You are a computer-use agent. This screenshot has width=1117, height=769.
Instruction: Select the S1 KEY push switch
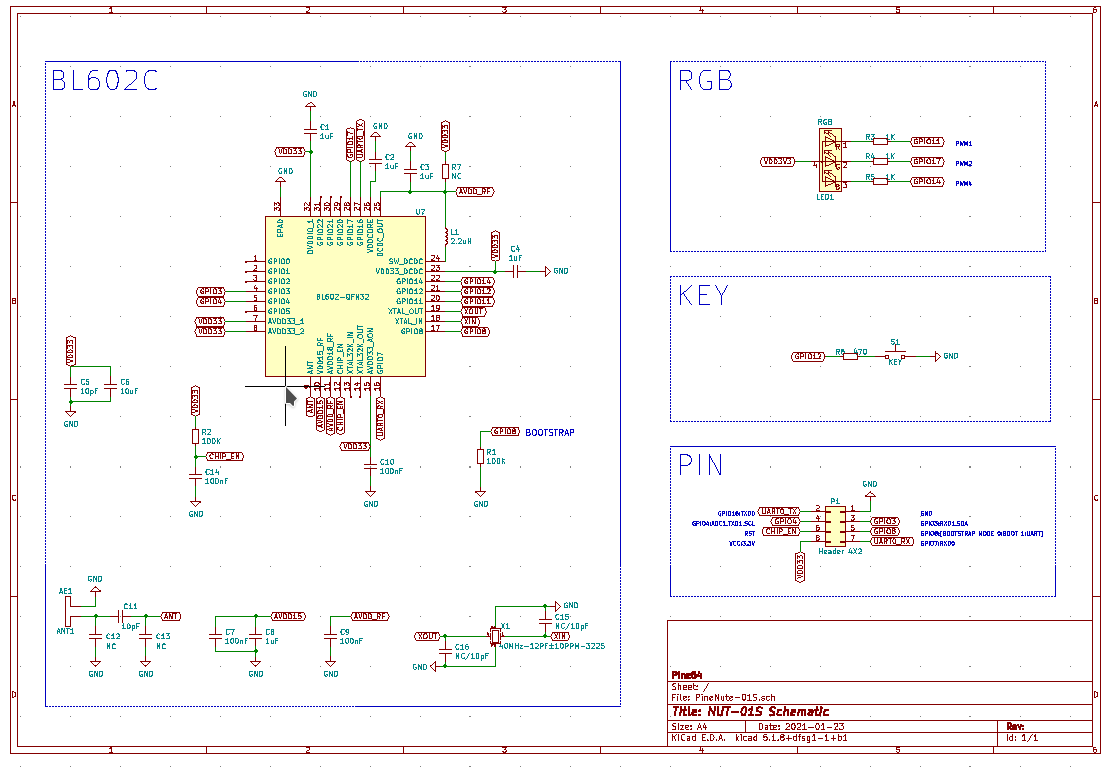895,354
